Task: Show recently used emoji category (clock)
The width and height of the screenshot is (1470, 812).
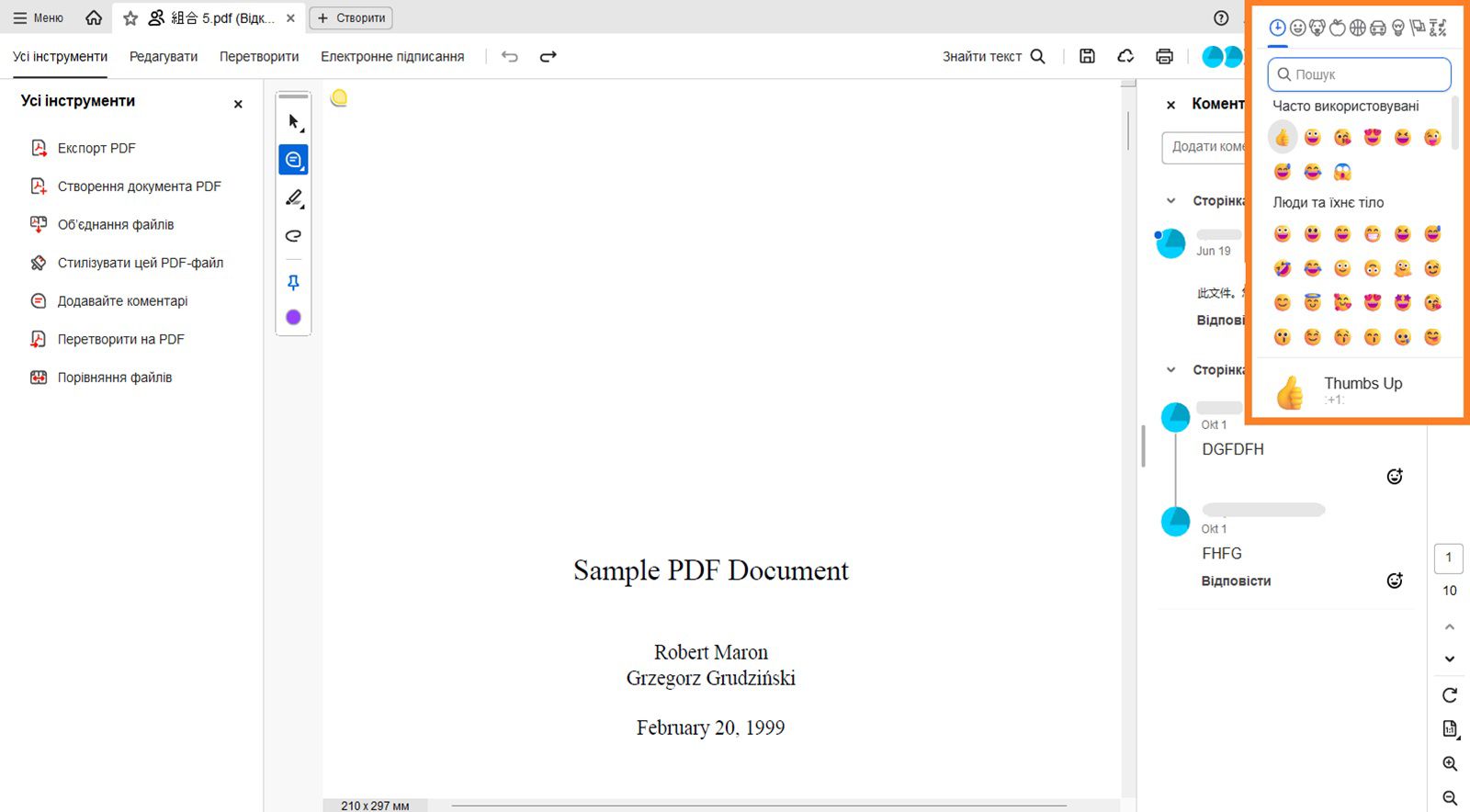Action: pos(1277,28)
